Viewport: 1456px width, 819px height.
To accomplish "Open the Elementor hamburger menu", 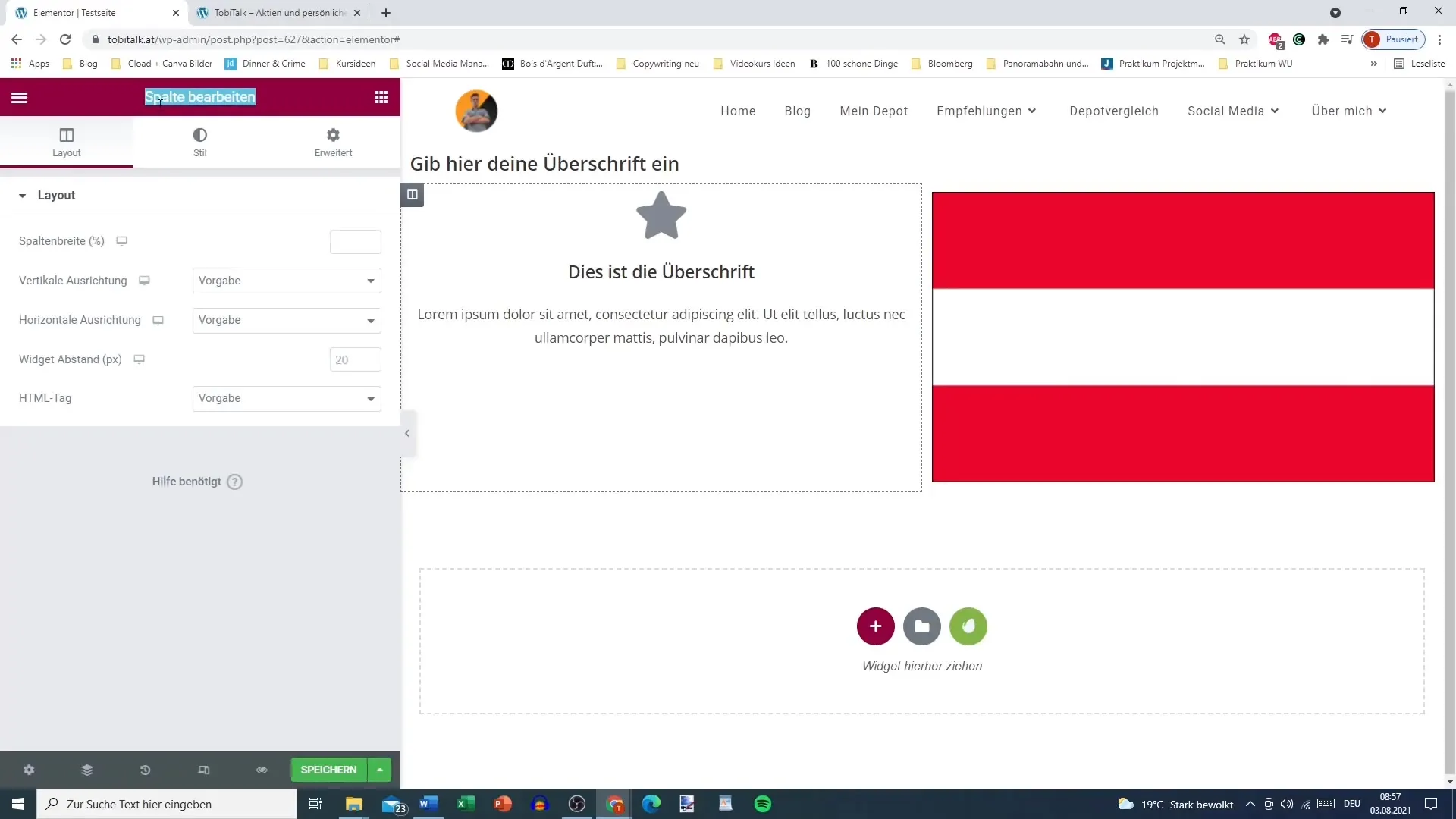I will point(20,97).
